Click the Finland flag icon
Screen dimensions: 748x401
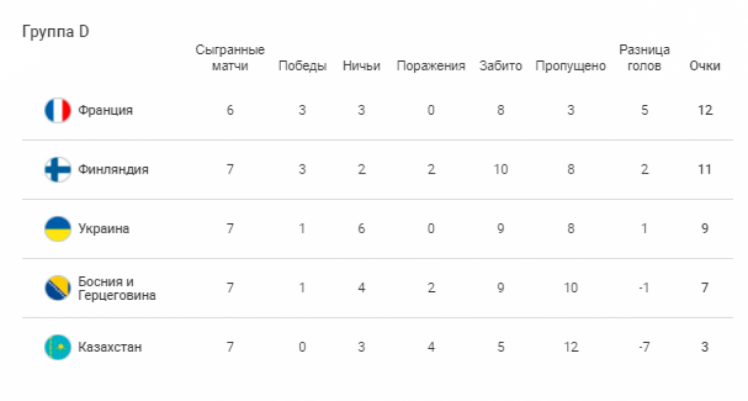tap(58, 169)
